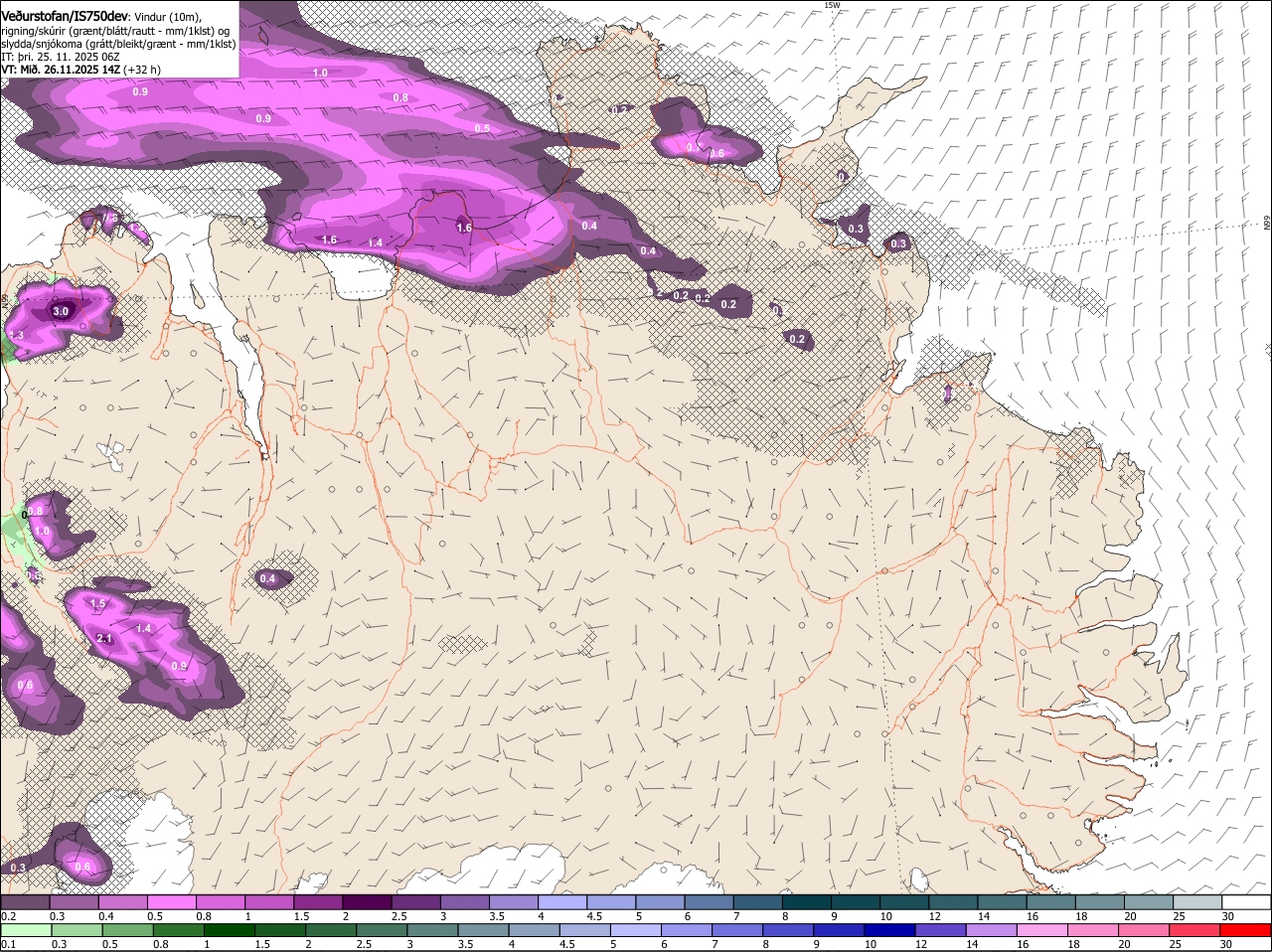Pick upper legend swatch between 0.3 and 0.4
The width and height of the screenshot is (1272, 952).
pyautogui.click(x=73, y=902)
